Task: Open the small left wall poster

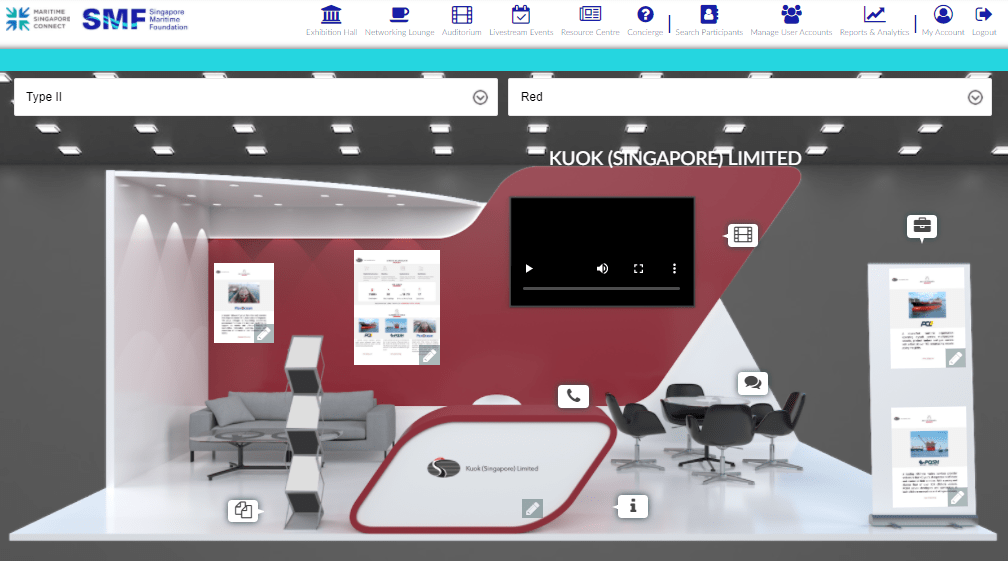Action: tap(244, 302)
